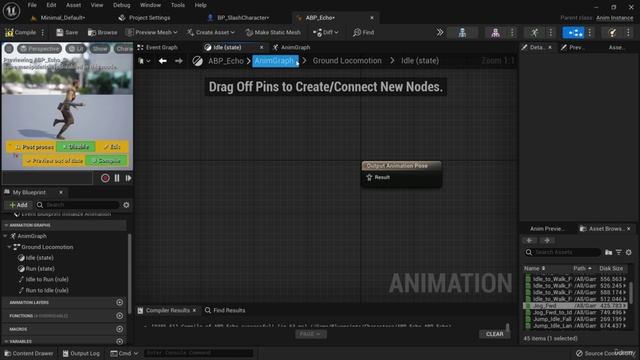
Task: Open the Asset menu
Action: tap(73, 5)
